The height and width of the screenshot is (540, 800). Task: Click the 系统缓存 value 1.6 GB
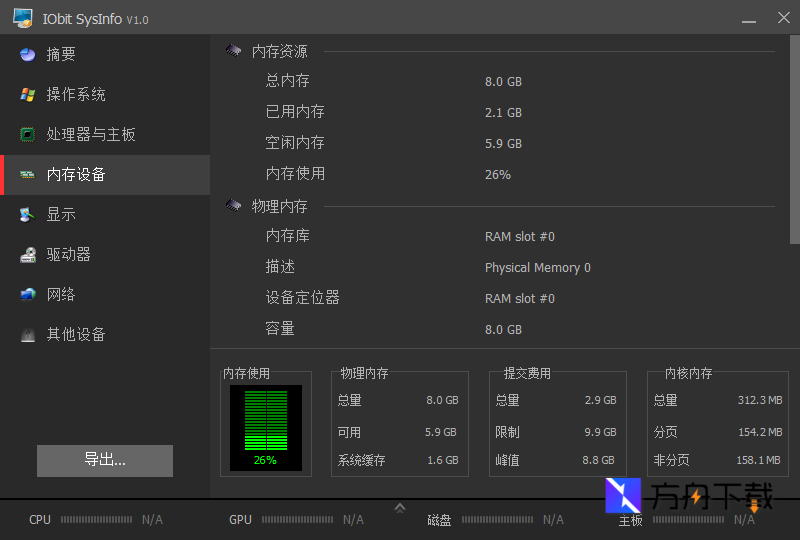tap(443, 460)
